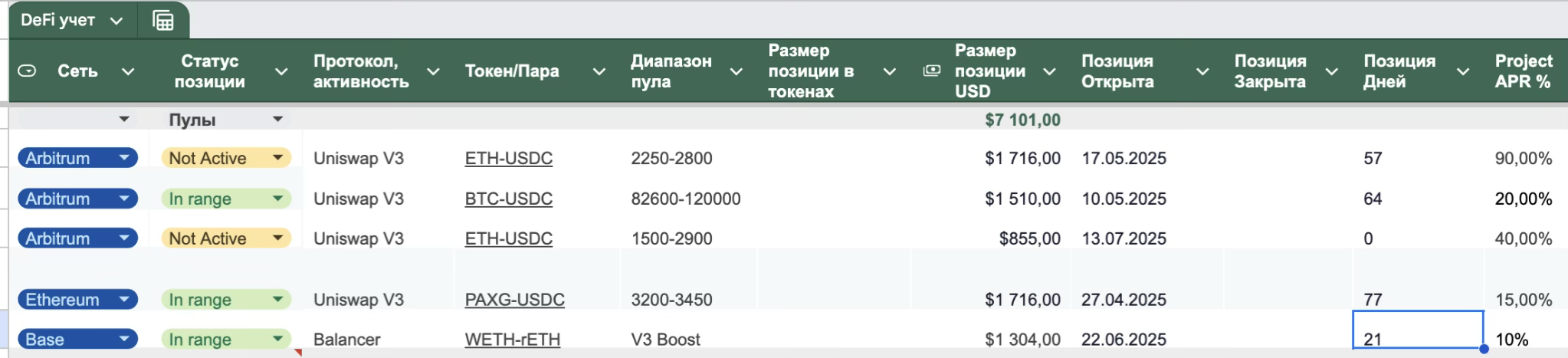This screenshot has width=1568, height=358.
Task: Open the Base network chip dropdown
Action: point(124,339)
